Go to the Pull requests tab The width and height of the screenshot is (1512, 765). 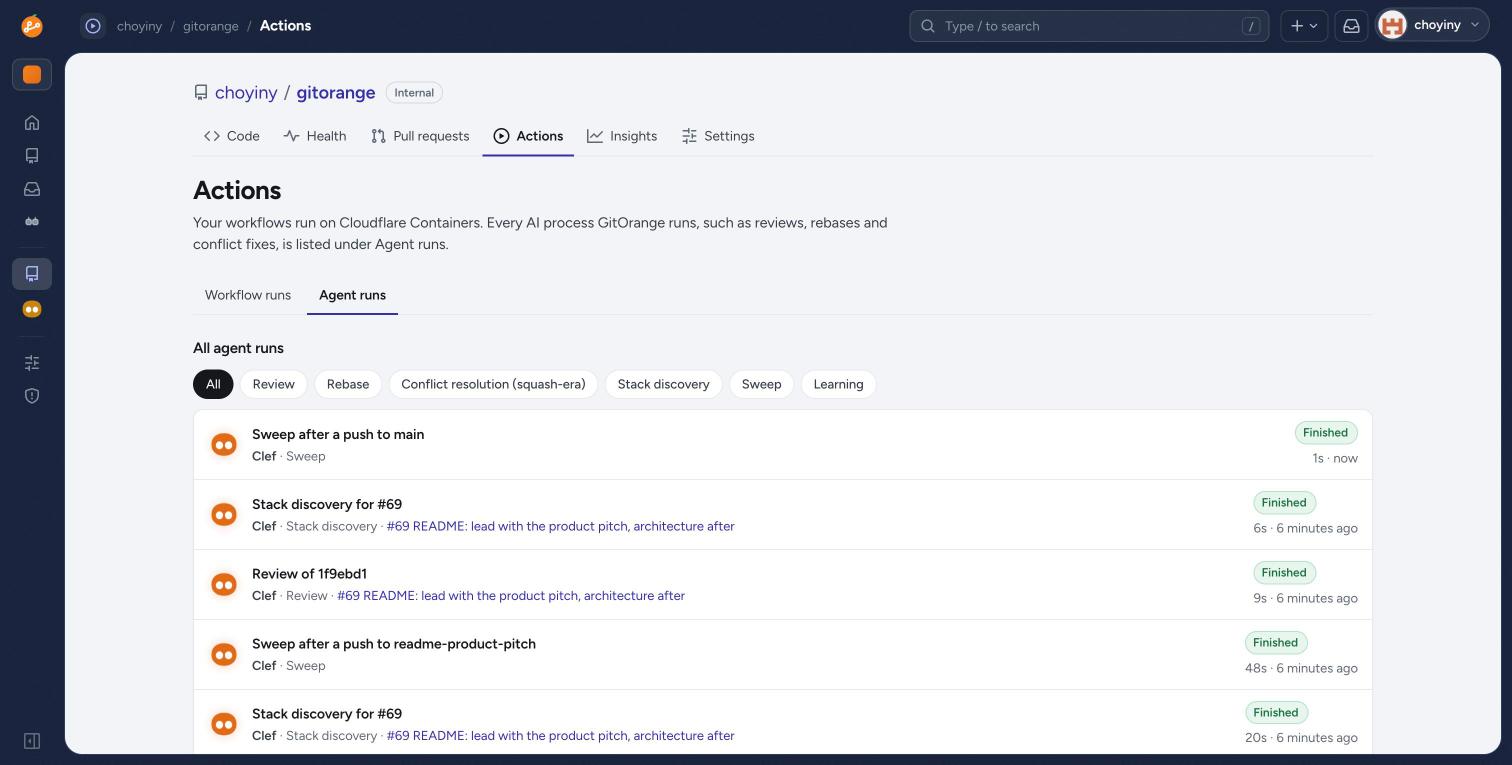[420, 136]
